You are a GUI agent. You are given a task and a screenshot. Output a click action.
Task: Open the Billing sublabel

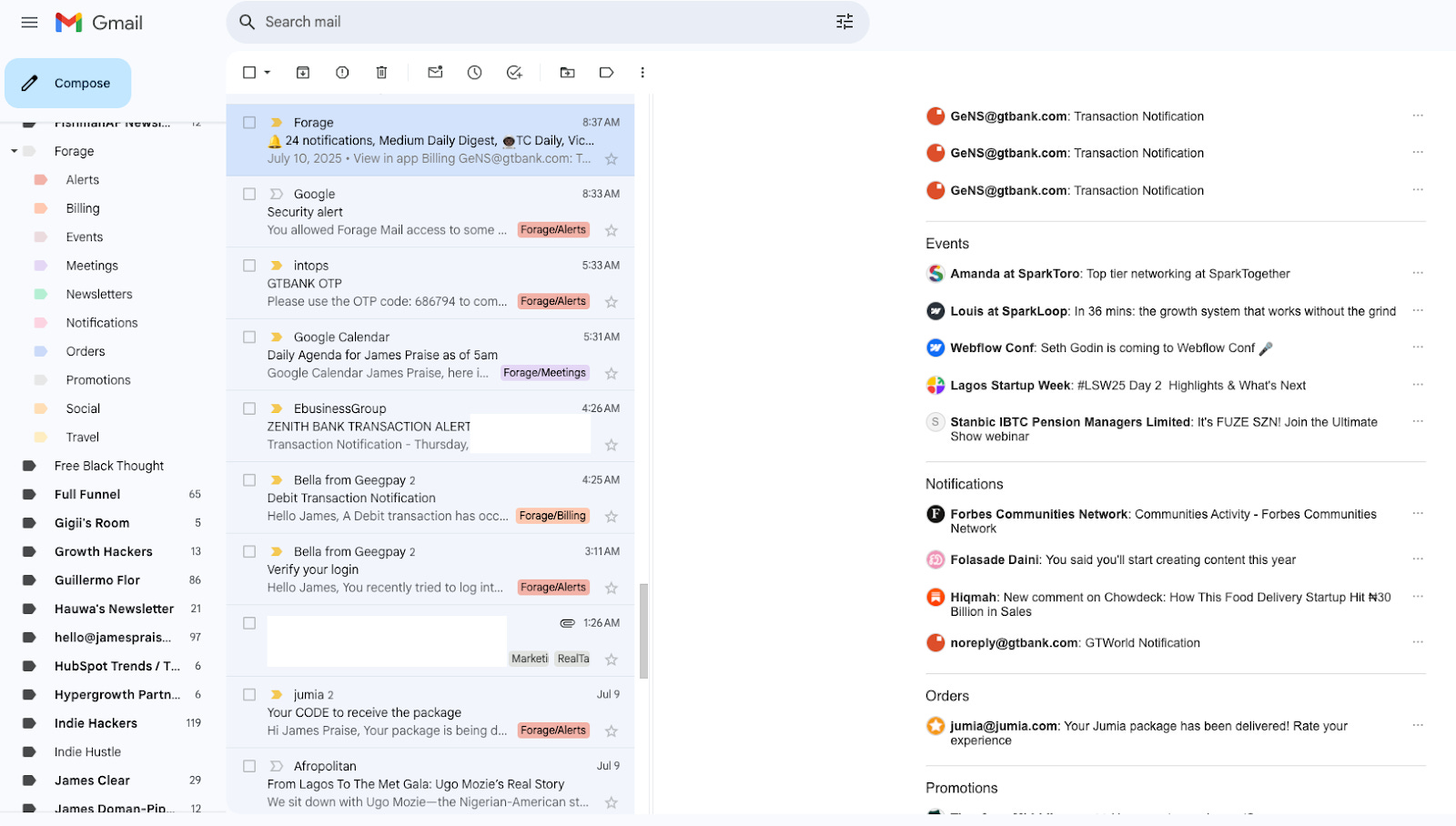coord(82,208)
